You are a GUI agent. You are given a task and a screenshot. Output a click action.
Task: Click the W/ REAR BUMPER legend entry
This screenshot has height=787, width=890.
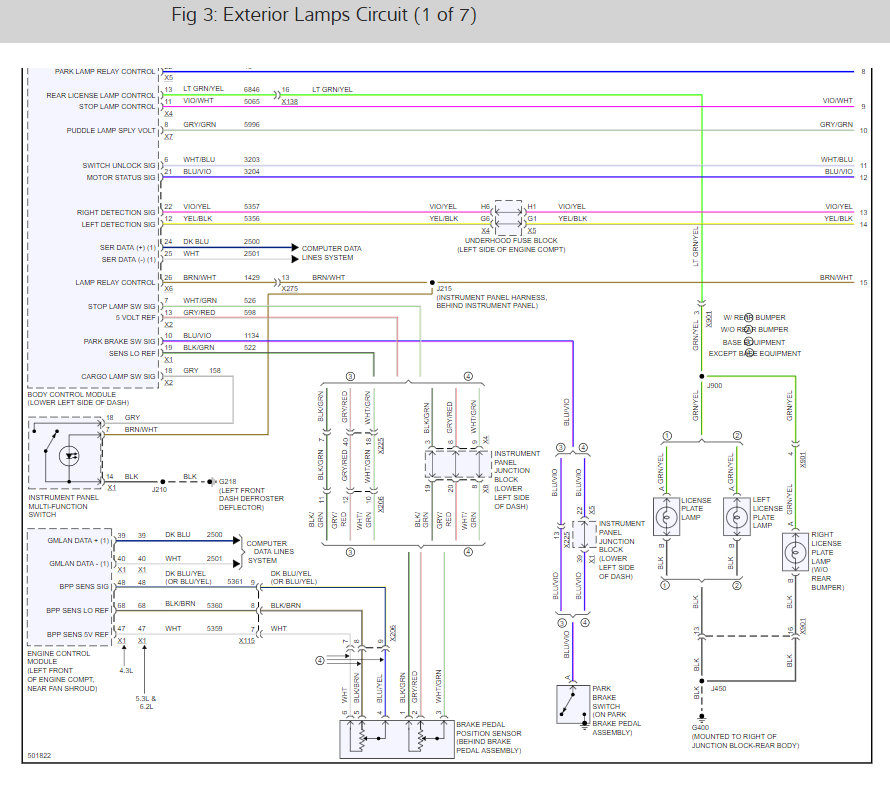pos(754,318)
